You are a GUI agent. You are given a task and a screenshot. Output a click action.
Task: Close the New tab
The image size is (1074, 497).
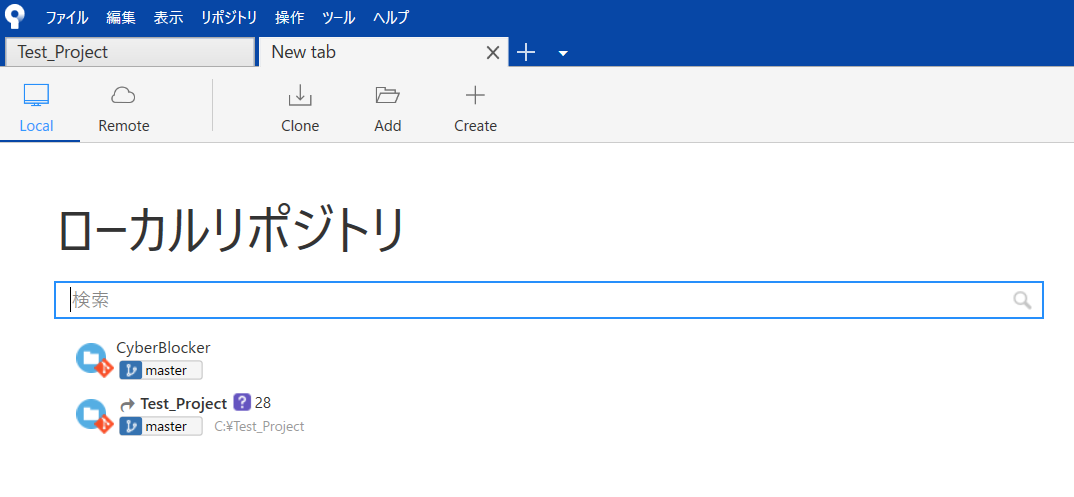[x=492, y=53]
